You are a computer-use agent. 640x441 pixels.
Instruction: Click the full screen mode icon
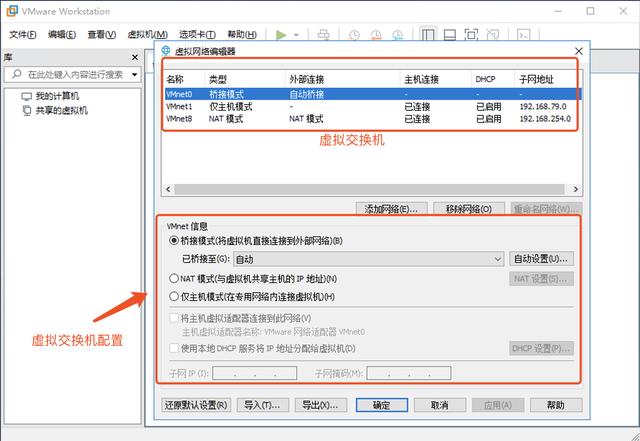click(471, 35)
